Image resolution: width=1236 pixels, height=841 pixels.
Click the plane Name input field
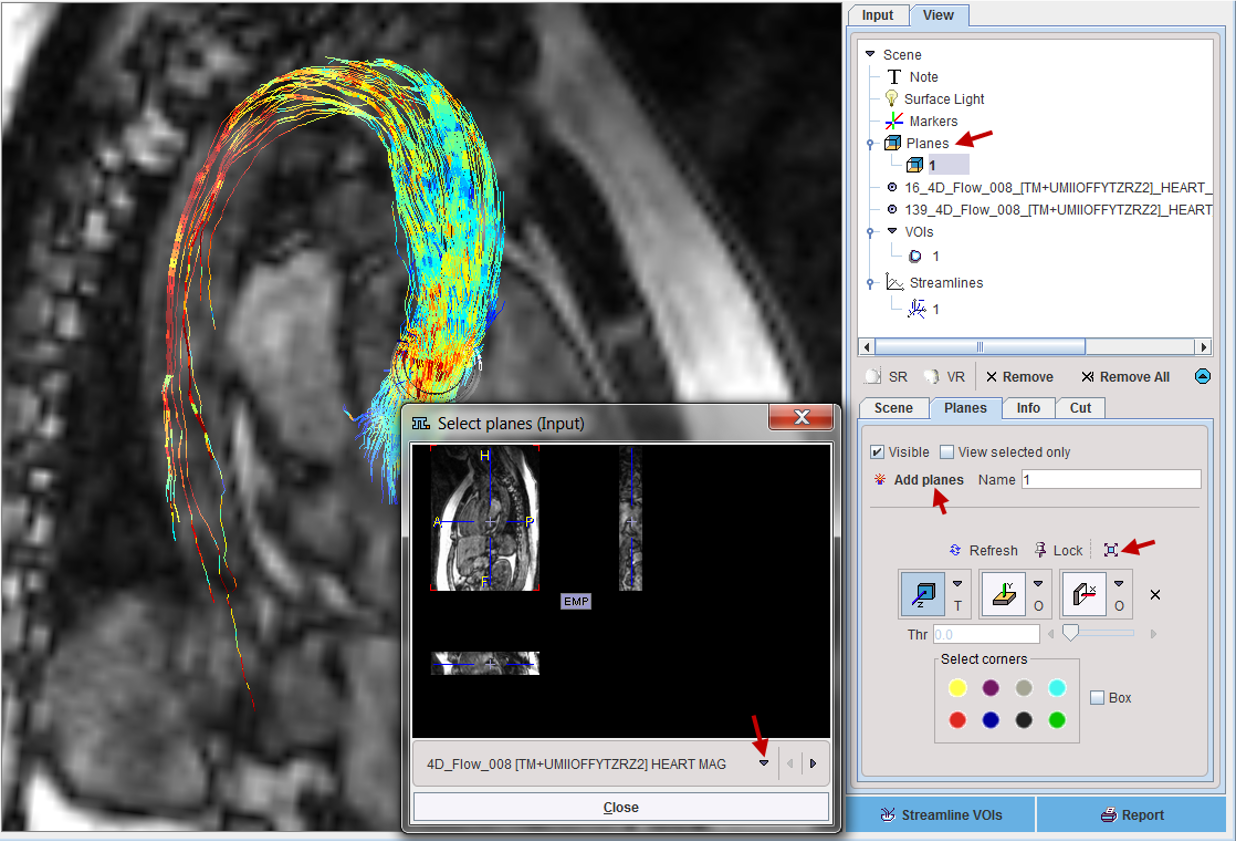1110,480
